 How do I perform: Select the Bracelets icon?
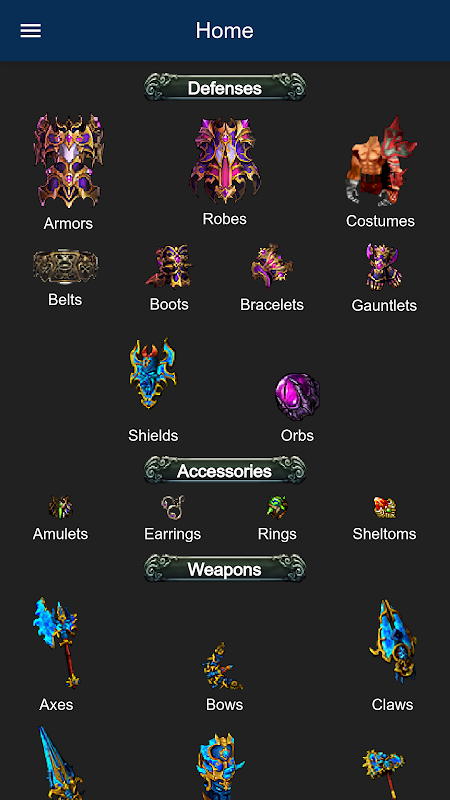click(271, 266)
